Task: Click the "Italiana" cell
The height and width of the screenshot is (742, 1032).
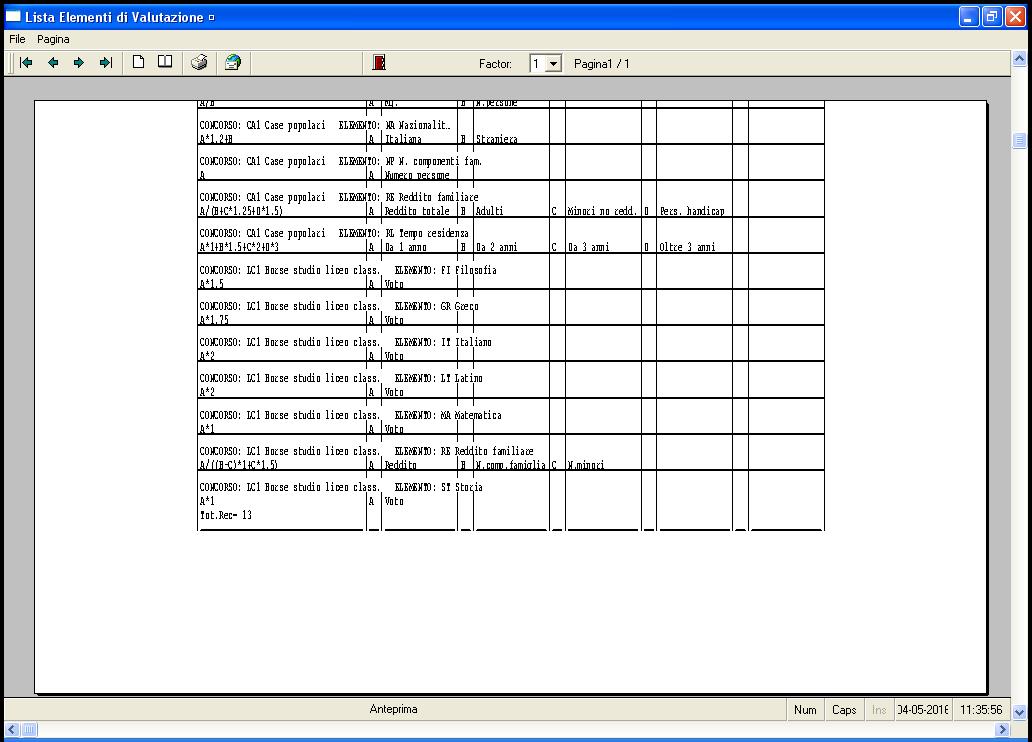Action: pos(403,139)
